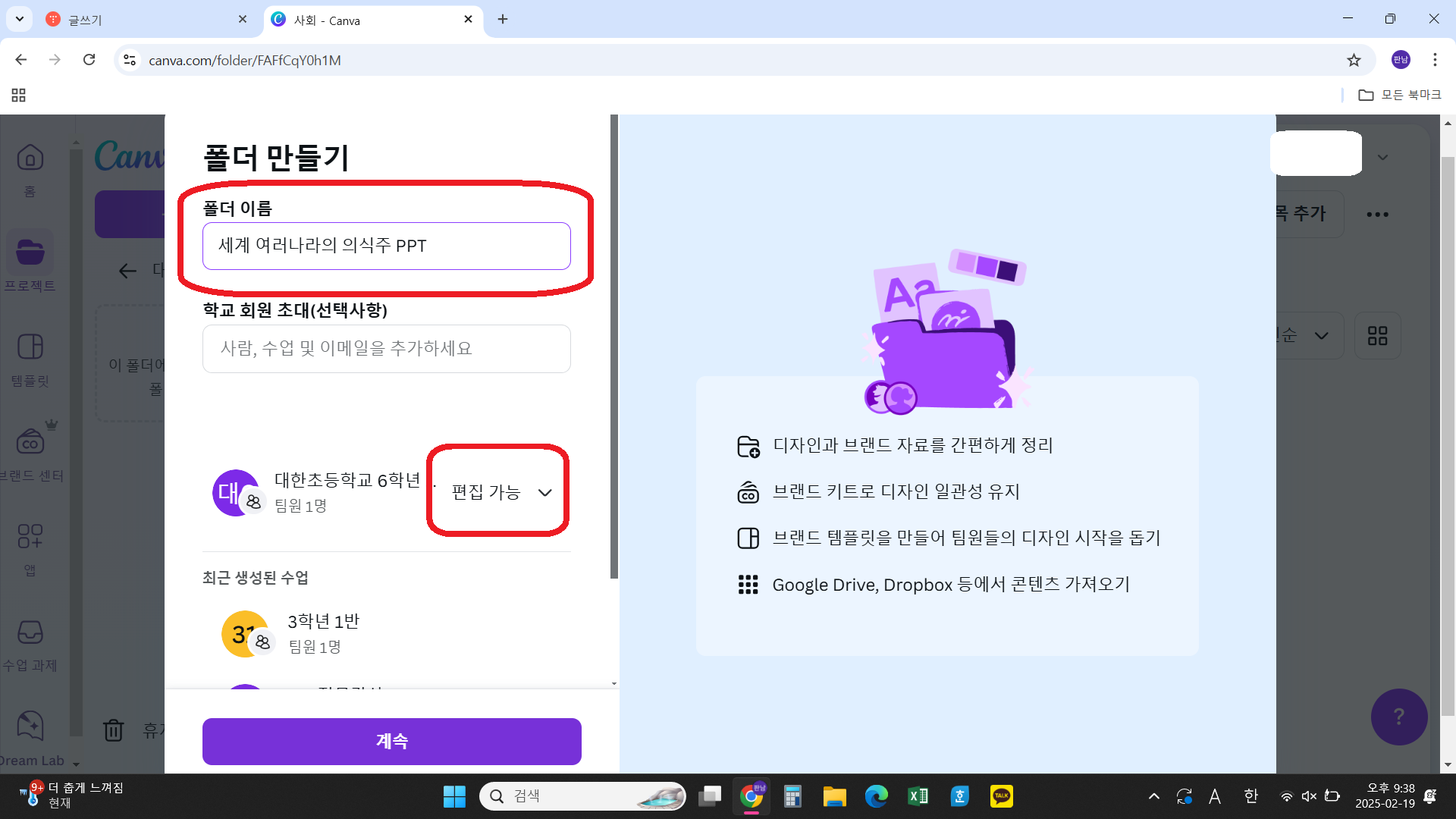Screen dimensions: 1456x819
Task: Click the Canva Home icon in sidebar
Action: (30, 158)
